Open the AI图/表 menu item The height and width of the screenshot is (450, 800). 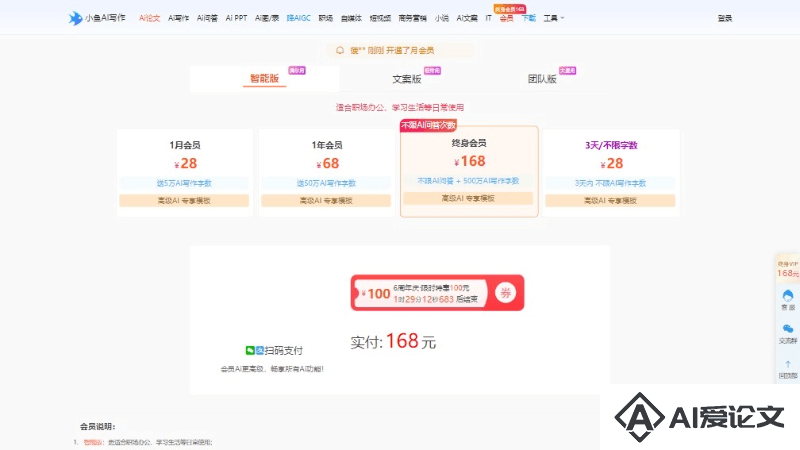click(267, 18)
